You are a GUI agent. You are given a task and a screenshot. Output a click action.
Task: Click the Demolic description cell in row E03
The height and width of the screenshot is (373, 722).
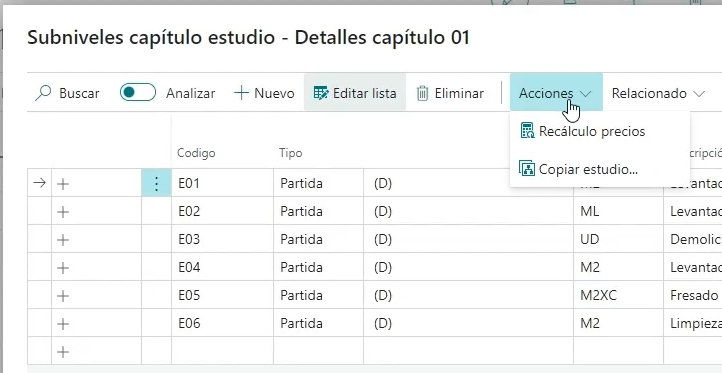coord(693,239)
